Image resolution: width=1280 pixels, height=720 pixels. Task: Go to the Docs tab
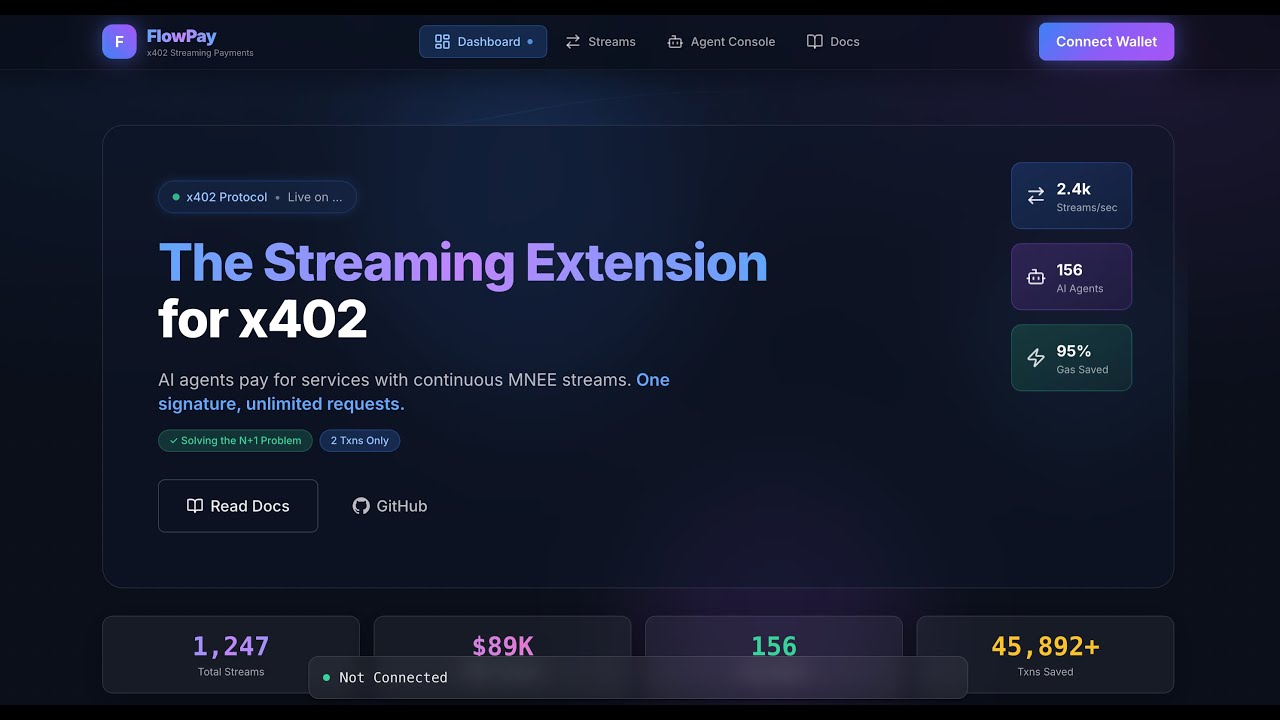(x=833, y=42)
